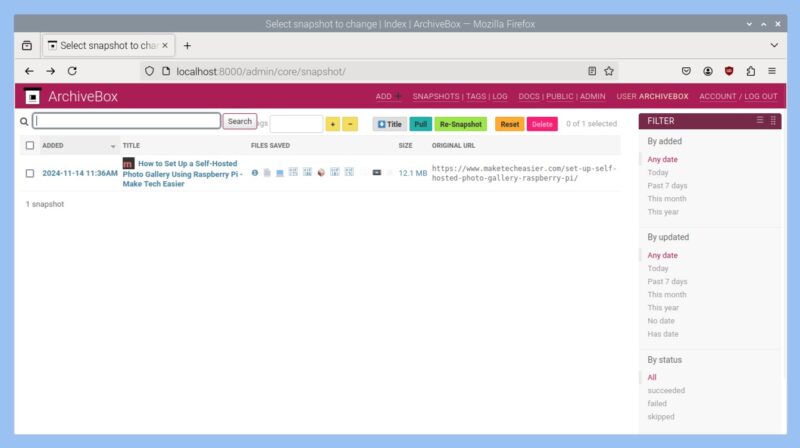The width and height of the screenshot is (800, 448).
Task: Filter By added: Past 7 days
Action: [x=667, y=186]
